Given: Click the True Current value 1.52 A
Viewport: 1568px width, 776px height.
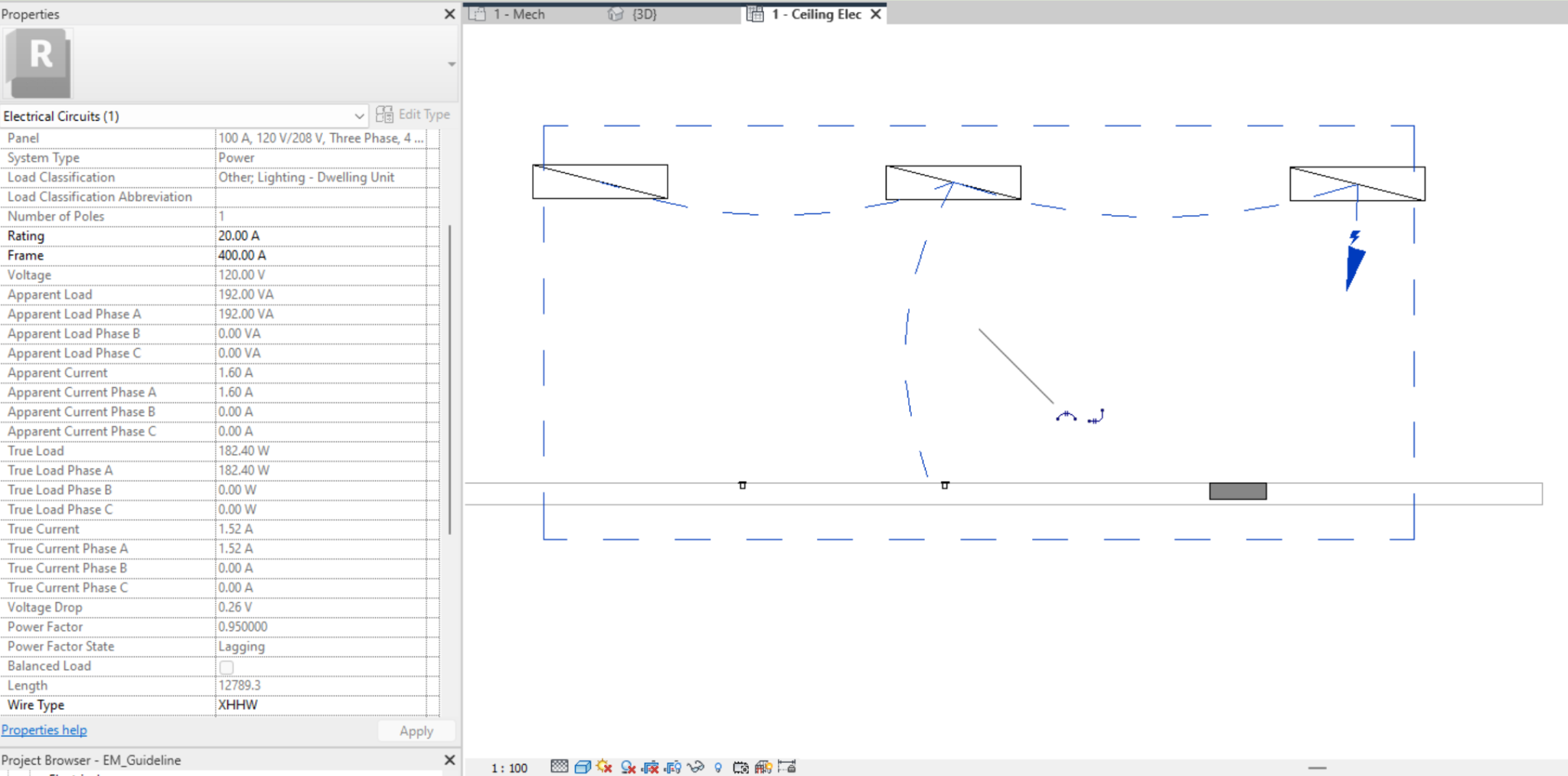Looking at the screenshot, I should tap(322, 529).
